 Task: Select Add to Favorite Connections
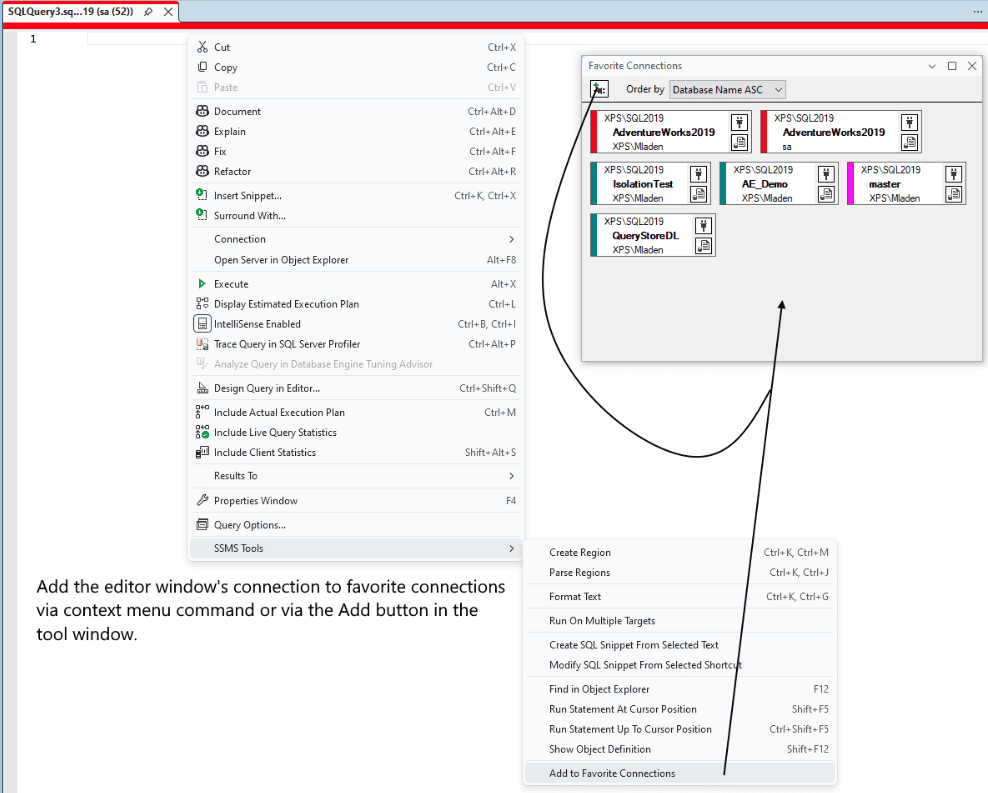pyautogui.click(x=612, y=773)
